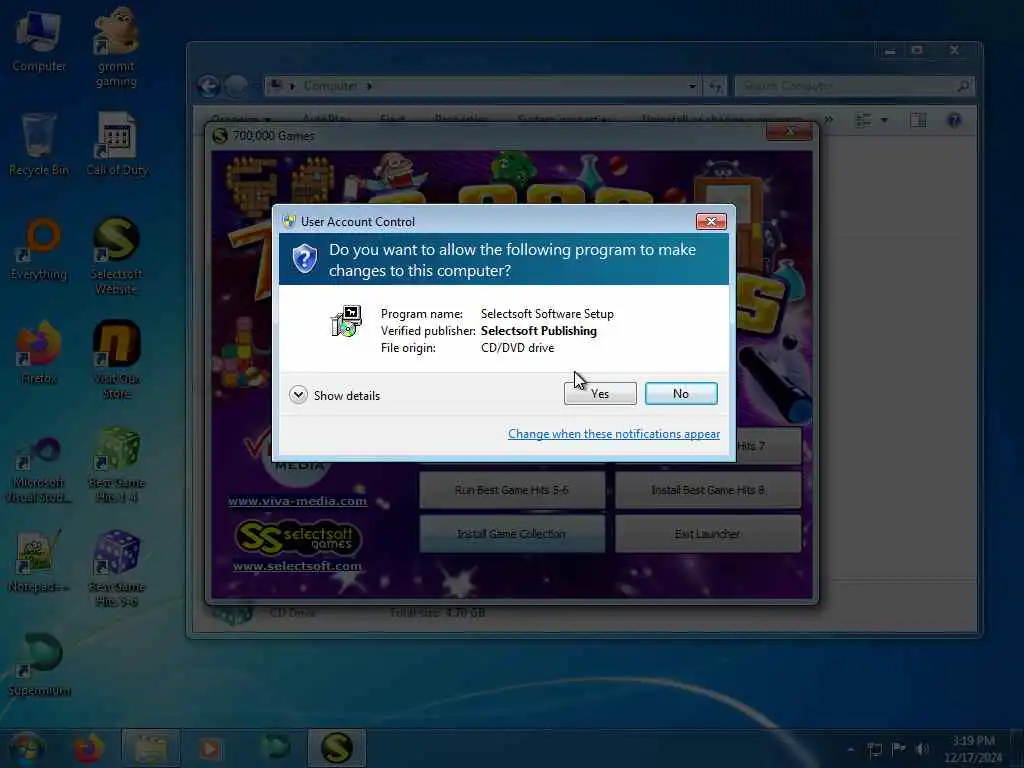Click the Action Center flag tray icon

899,749
